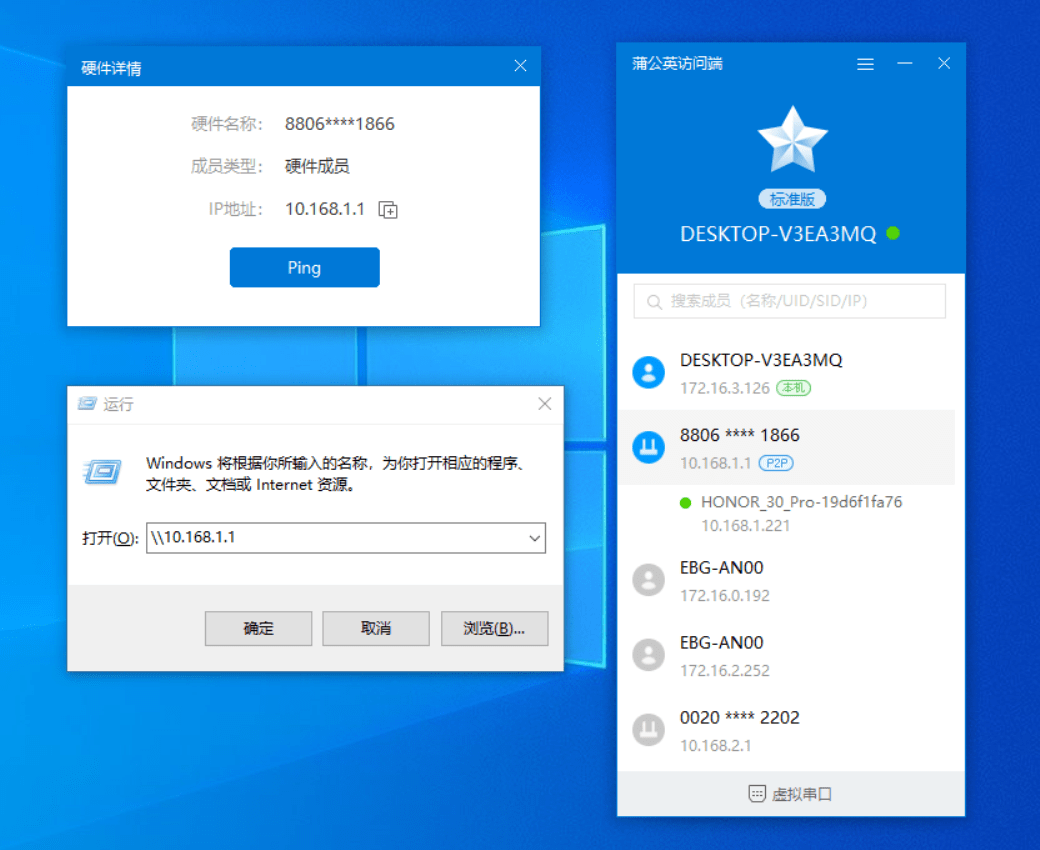Click the copy icon next to IP address 10.168.1.1

pyautogui.click(x=388, y=210)
